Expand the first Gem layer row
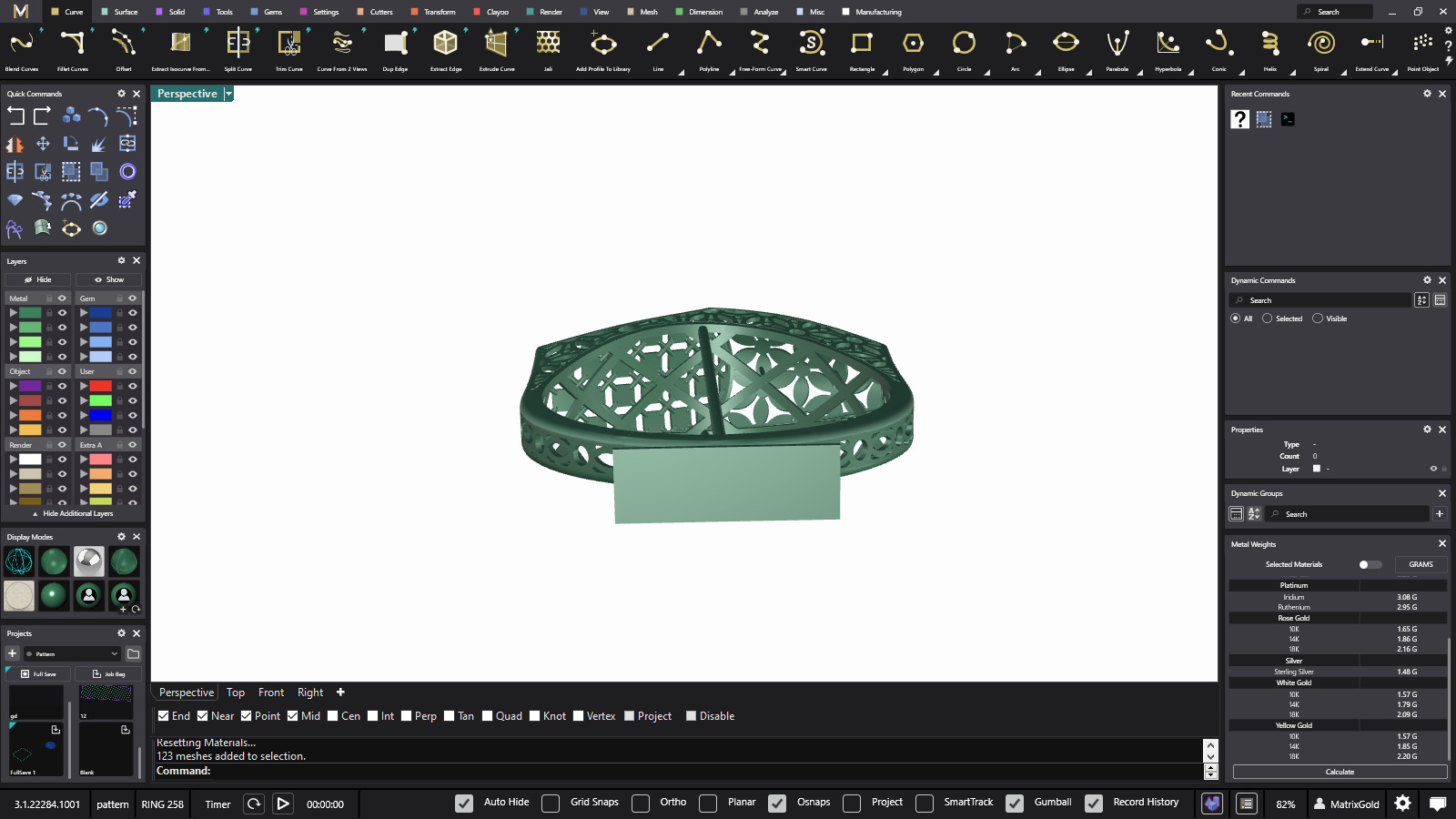1456x819 pixels. click(83, 313)
